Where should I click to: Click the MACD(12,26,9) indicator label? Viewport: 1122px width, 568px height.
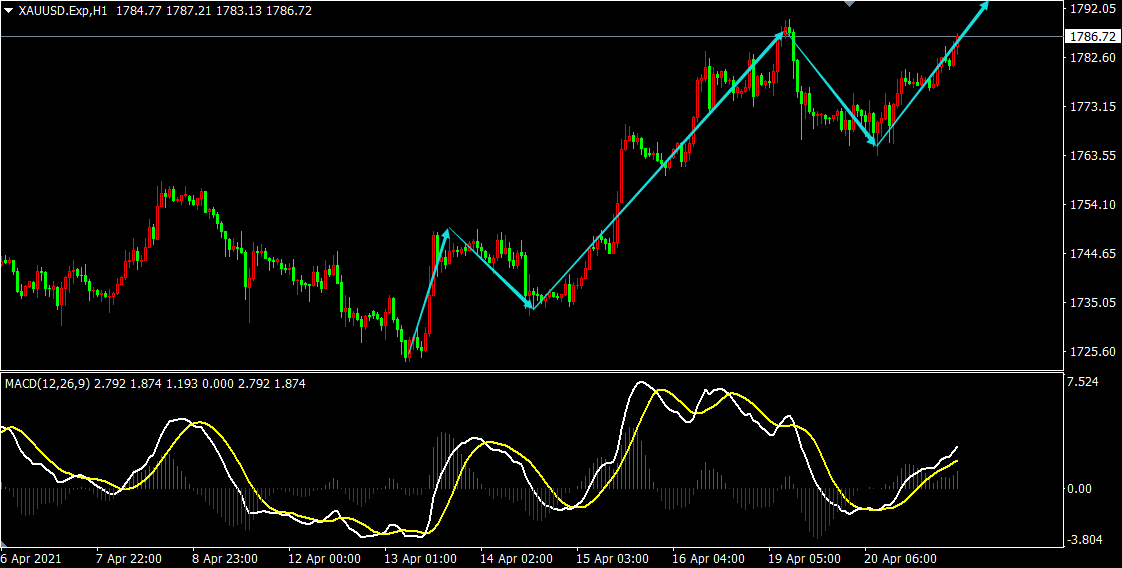coord(47,383)
